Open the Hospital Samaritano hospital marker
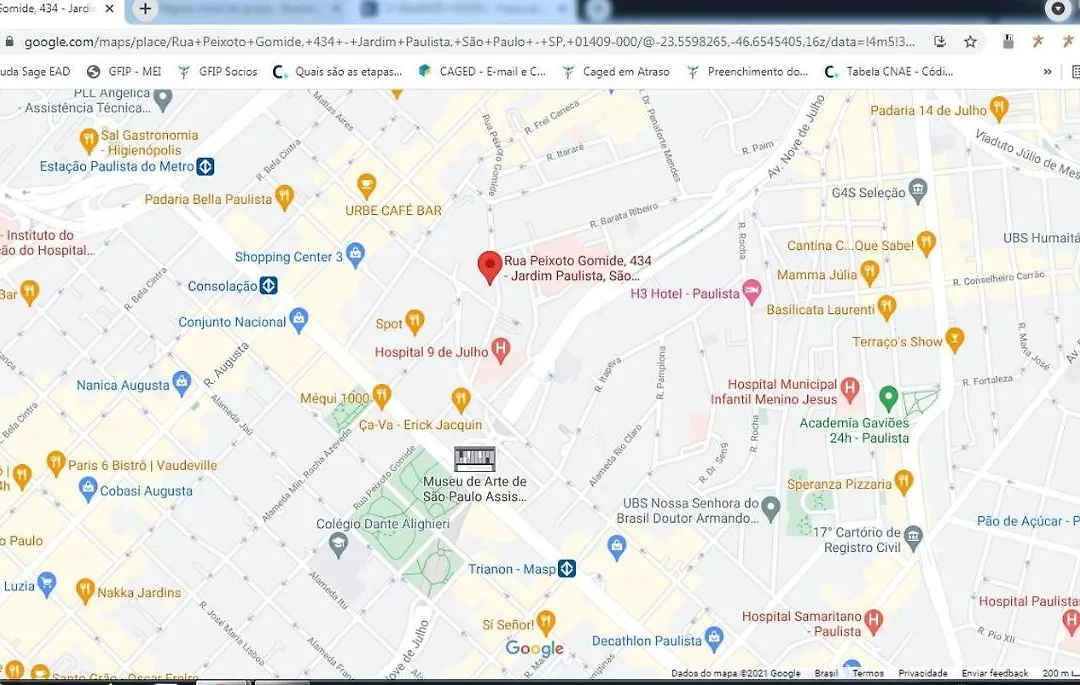Screen dimensions: 1080x685 [x=873, y=621]
